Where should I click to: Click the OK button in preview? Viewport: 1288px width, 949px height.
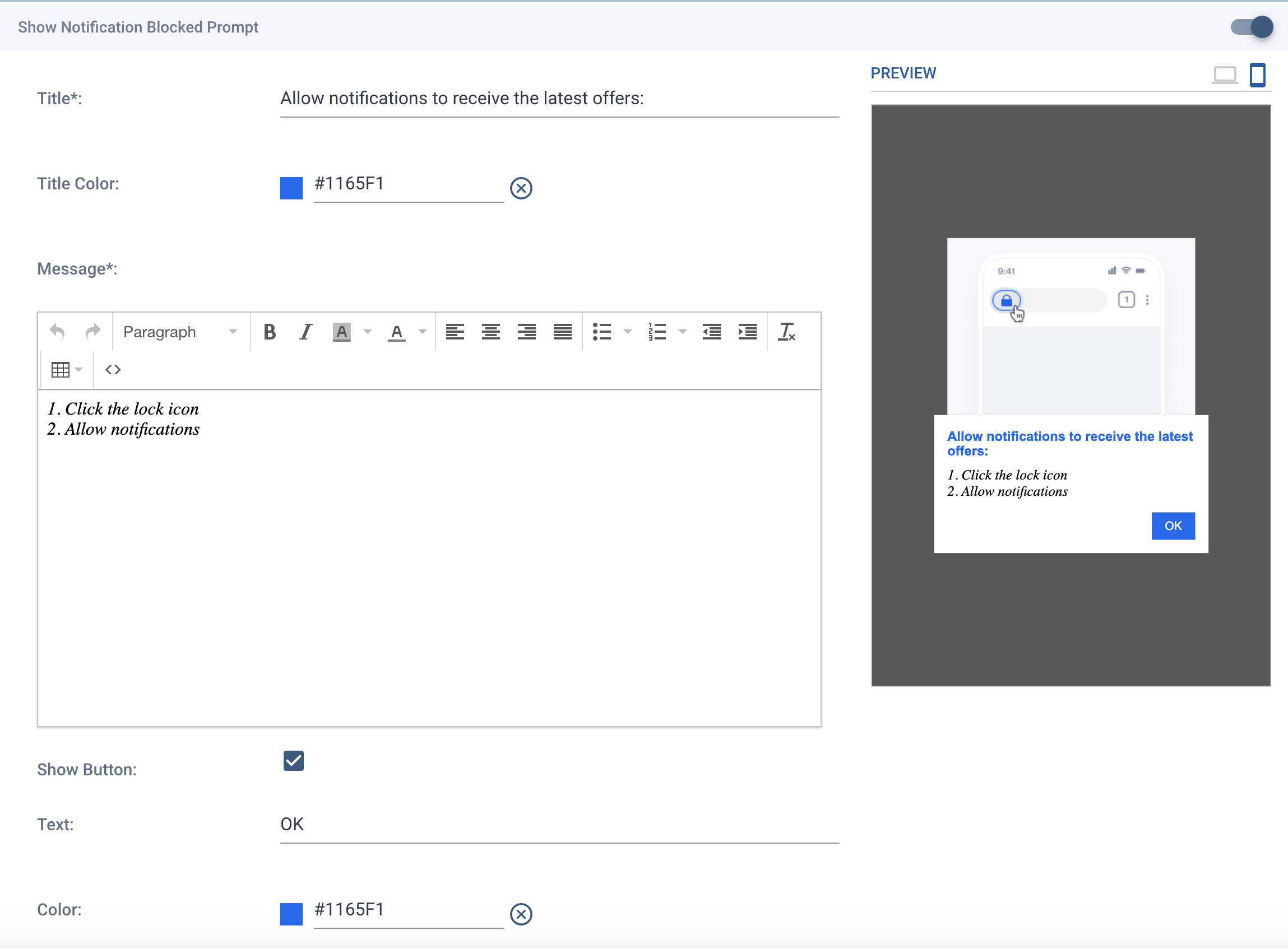click(1173, 525)
